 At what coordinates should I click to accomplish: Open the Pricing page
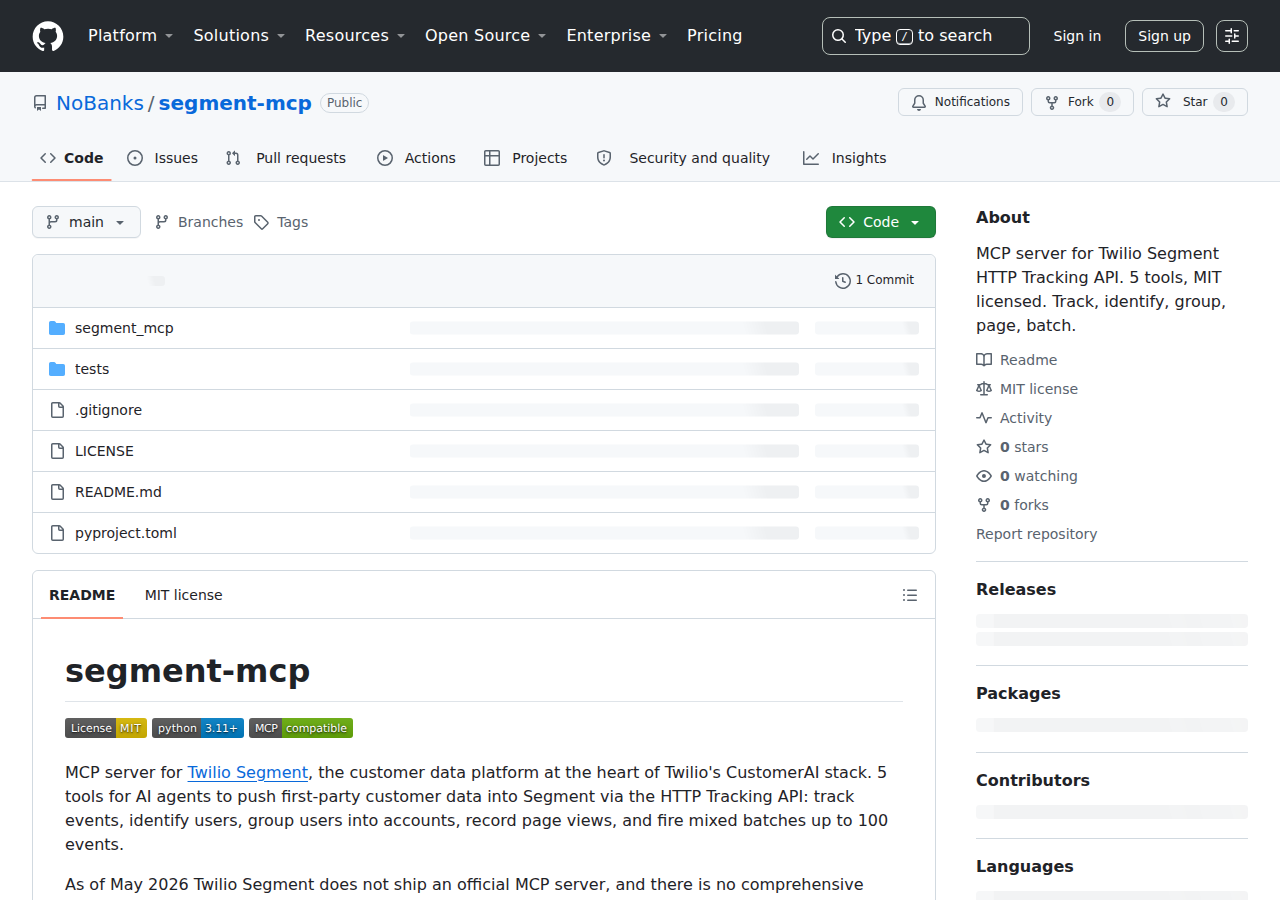pos(714,36)
